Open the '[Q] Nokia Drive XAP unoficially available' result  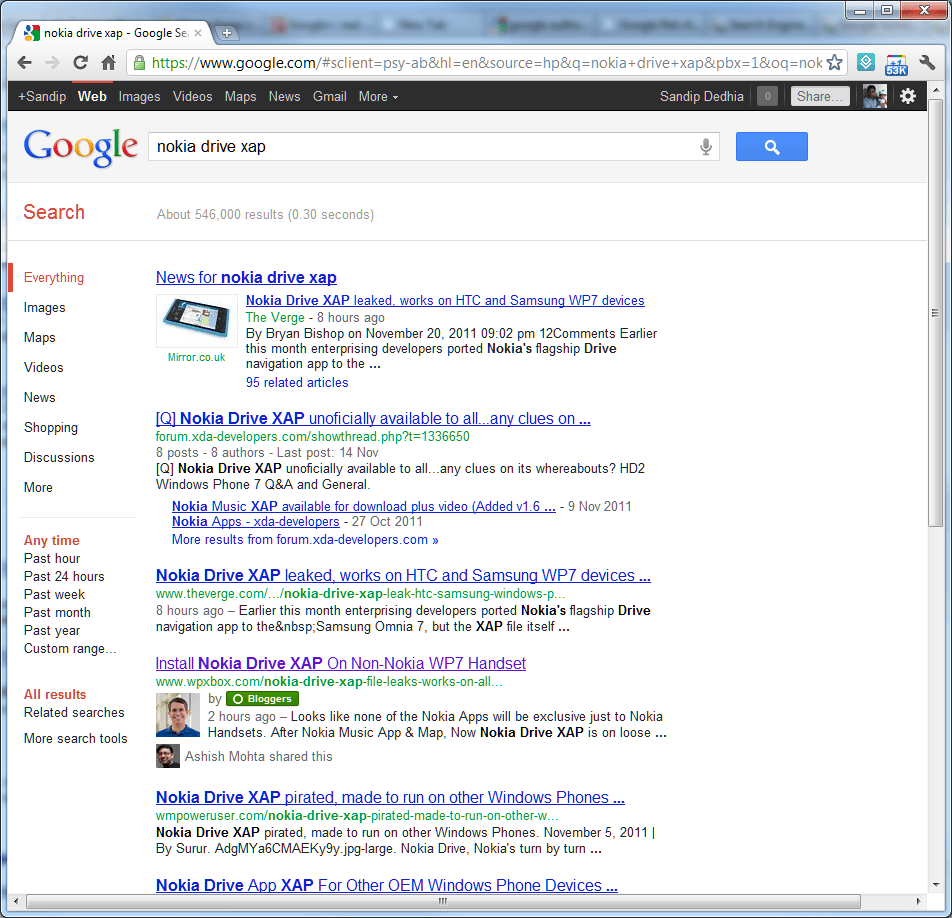(x=373, y=418)
